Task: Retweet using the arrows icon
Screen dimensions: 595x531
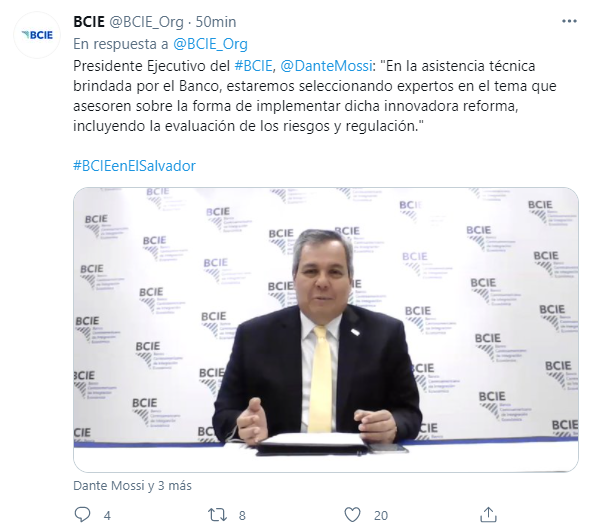Action: (217, 515)
